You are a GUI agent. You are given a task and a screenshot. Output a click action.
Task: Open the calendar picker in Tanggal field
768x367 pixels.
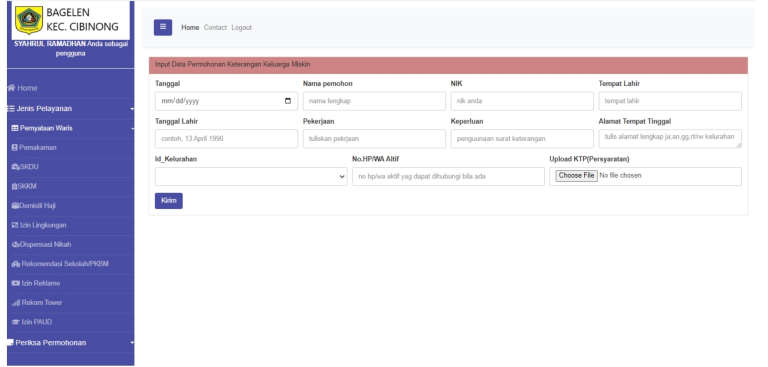pos(288,101)
